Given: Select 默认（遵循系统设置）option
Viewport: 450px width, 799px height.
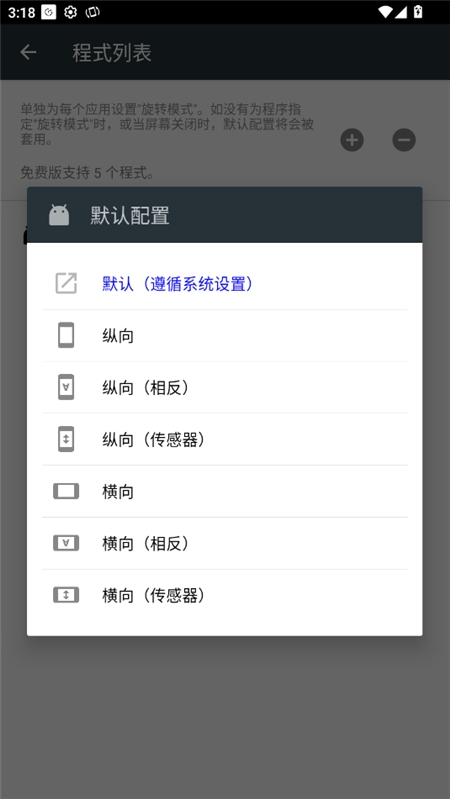Looking at the screenshot, I should point(225,283).
